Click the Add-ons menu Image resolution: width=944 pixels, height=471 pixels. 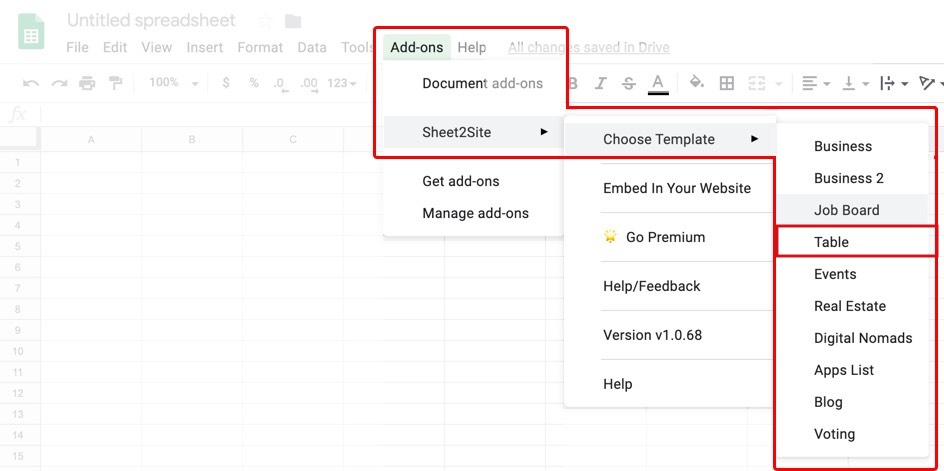417,47
